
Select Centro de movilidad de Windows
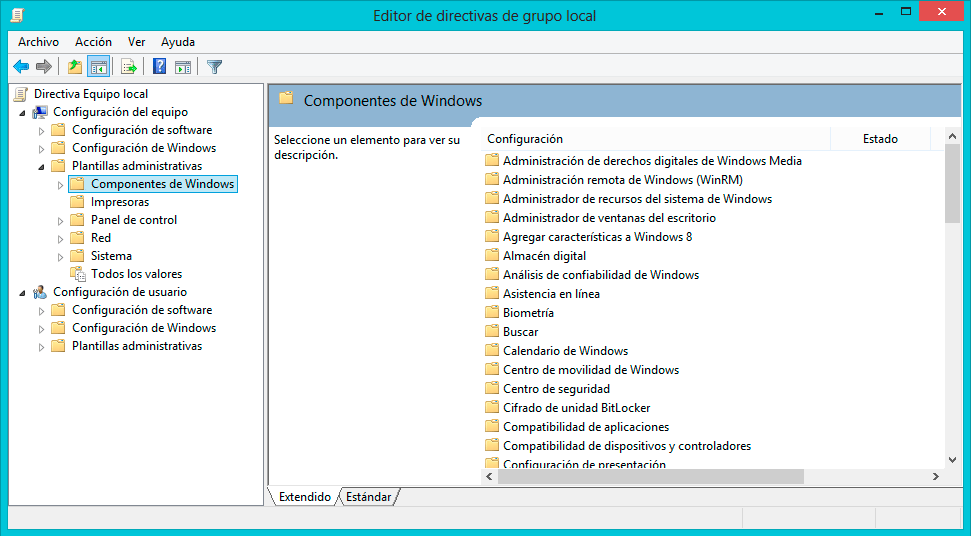point(591,370)
